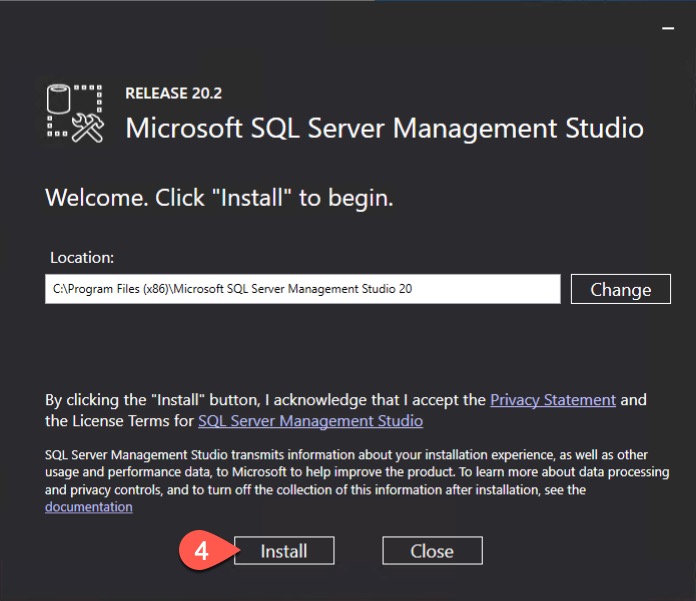Click the SQL Server Management Studio logo icon

click(x=75, y=113)
